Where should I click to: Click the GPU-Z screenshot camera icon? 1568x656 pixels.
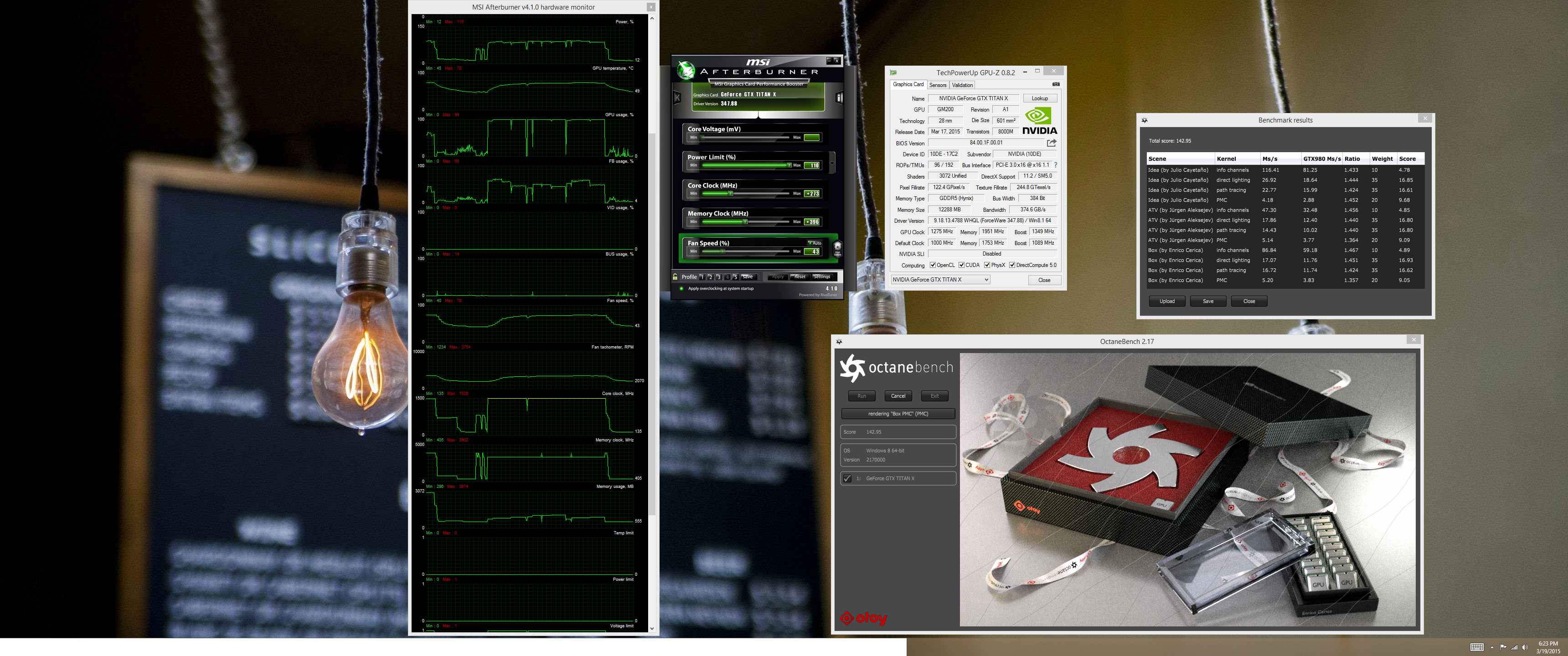(x=1056, y=85)
